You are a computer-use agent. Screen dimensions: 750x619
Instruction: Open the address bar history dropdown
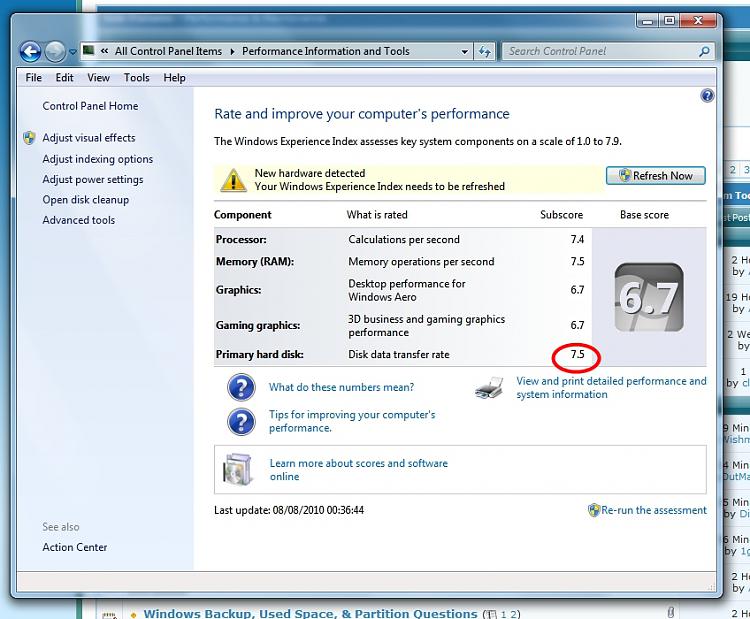pos(464,52)
